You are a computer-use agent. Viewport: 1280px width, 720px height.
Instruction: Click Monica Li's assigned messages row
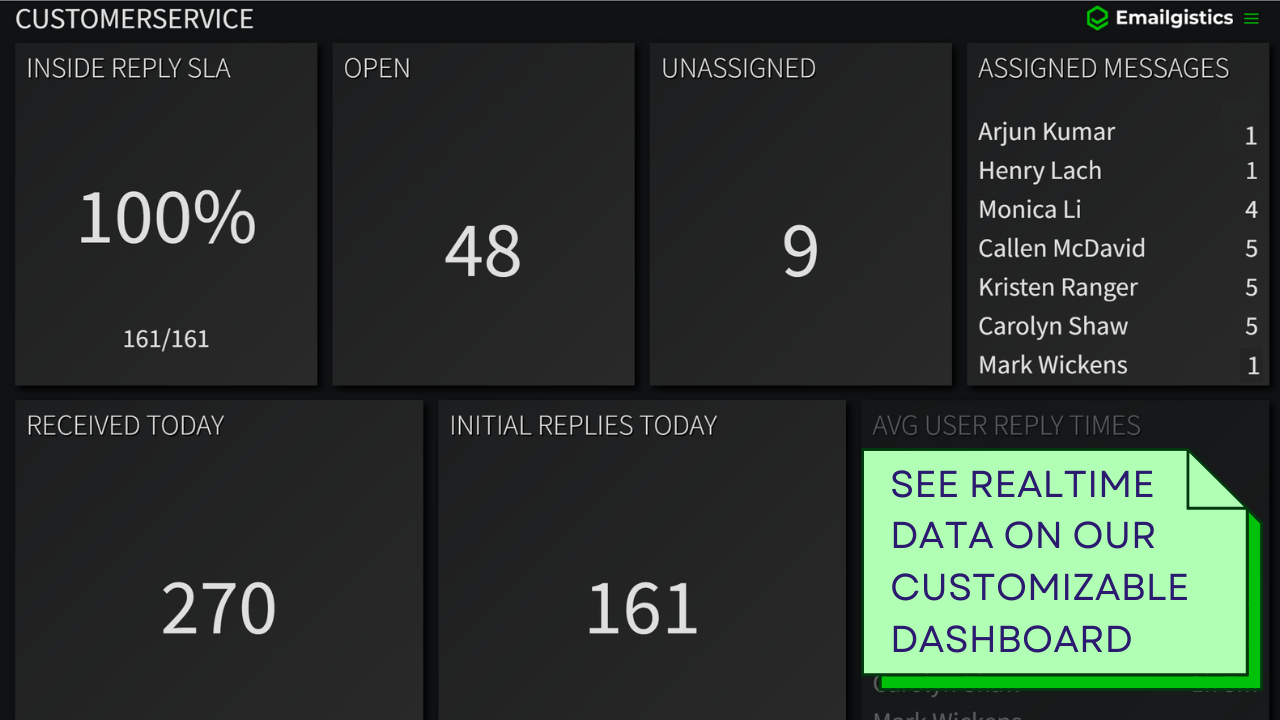1030,210
